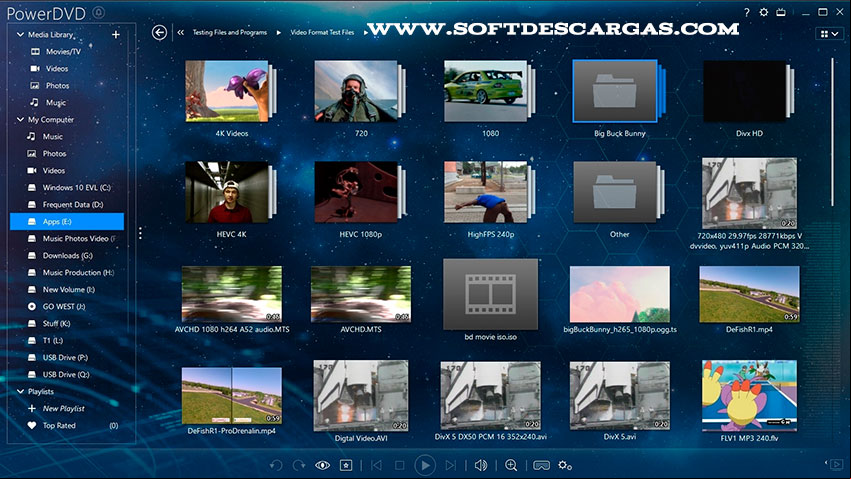Collapse the Playlists section
The width and height of the screenshot is (851, 479).
[20, 391]
